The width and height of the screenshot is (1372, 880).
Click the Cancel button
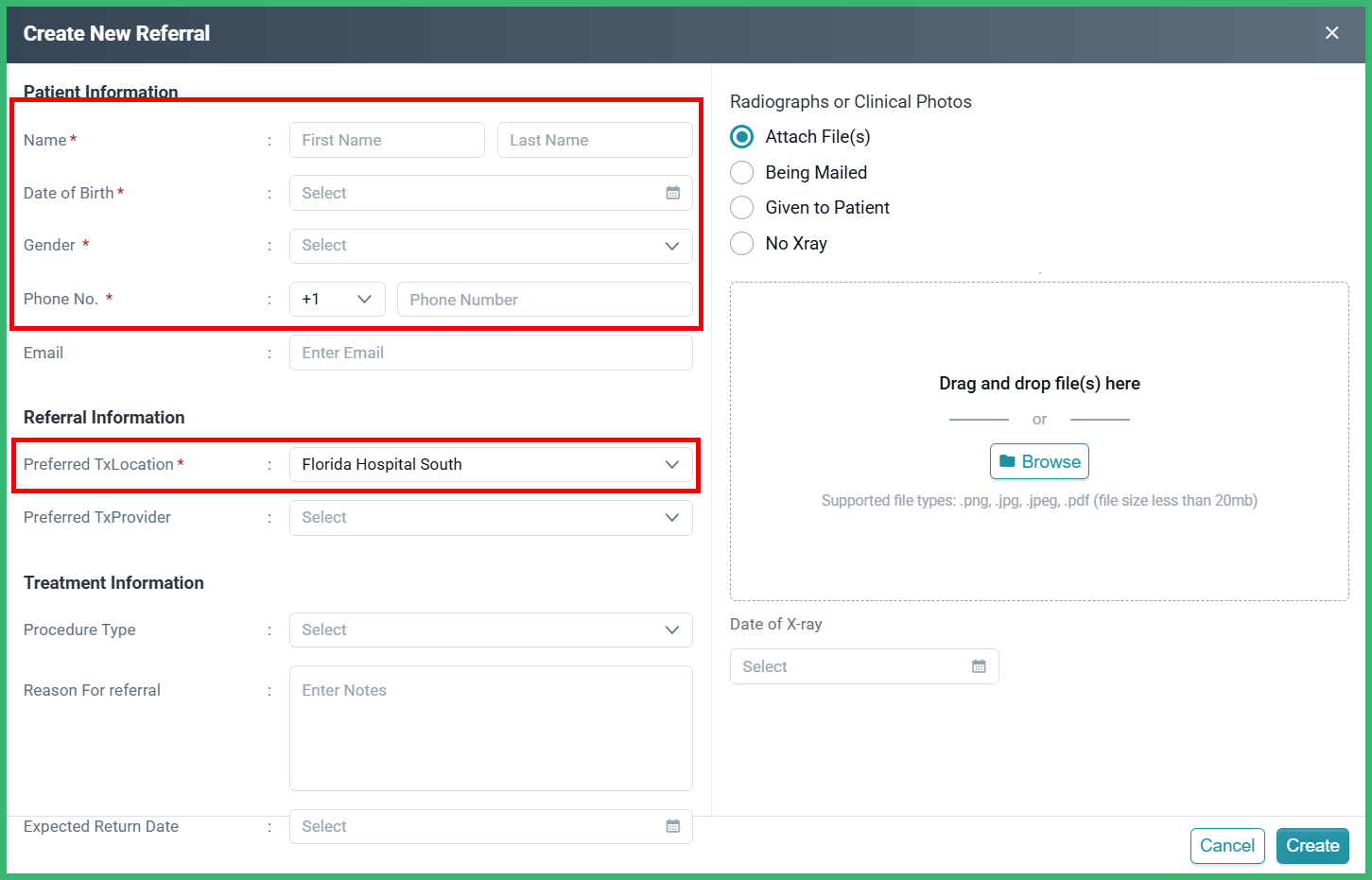[1227, 846]
